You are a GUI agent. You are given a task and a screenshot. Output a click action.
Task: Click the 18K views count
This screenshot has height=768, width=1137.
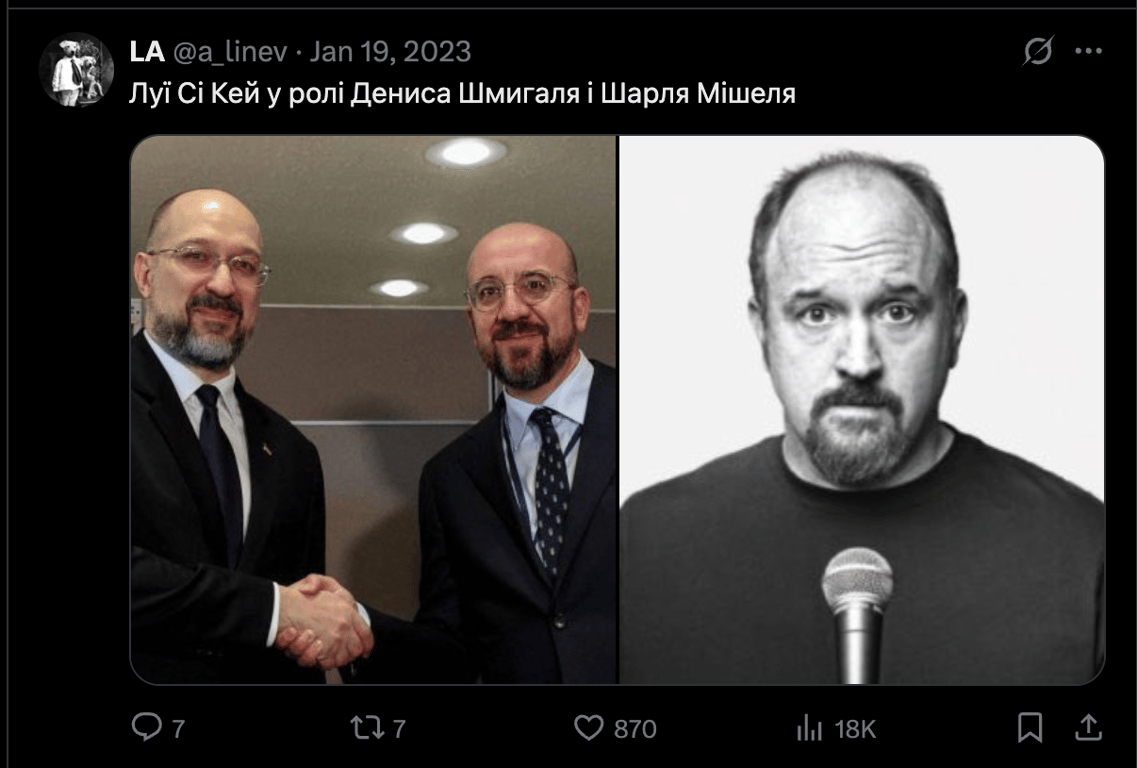click(x=855, y=729)
